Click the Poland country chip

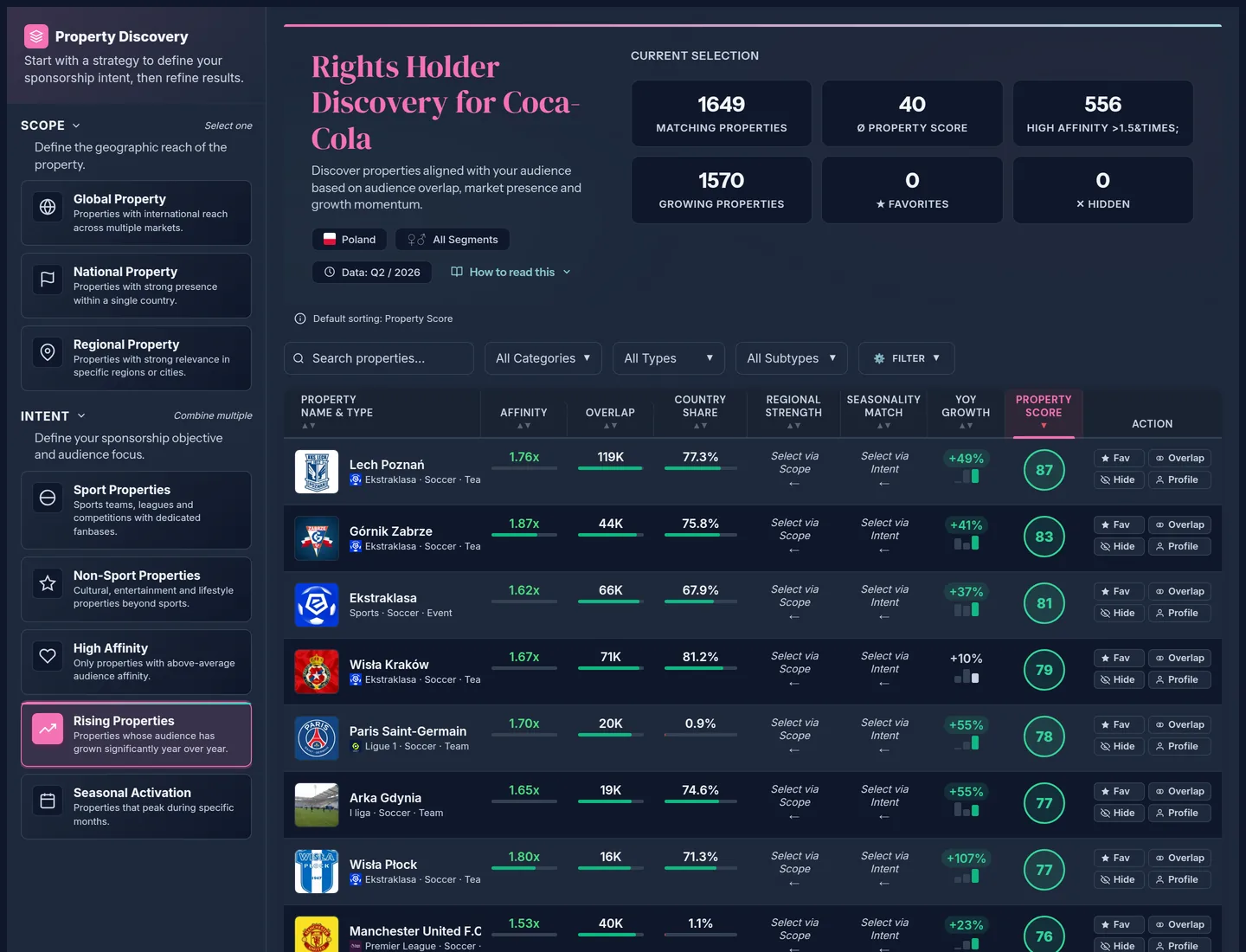[x=350, y=239]
